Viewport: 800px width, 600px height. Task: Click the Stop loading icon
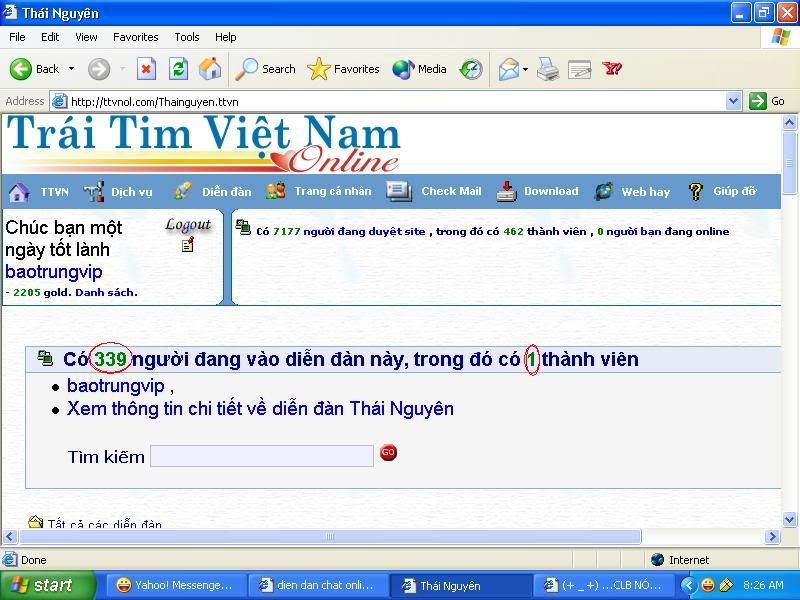[146, 69]
